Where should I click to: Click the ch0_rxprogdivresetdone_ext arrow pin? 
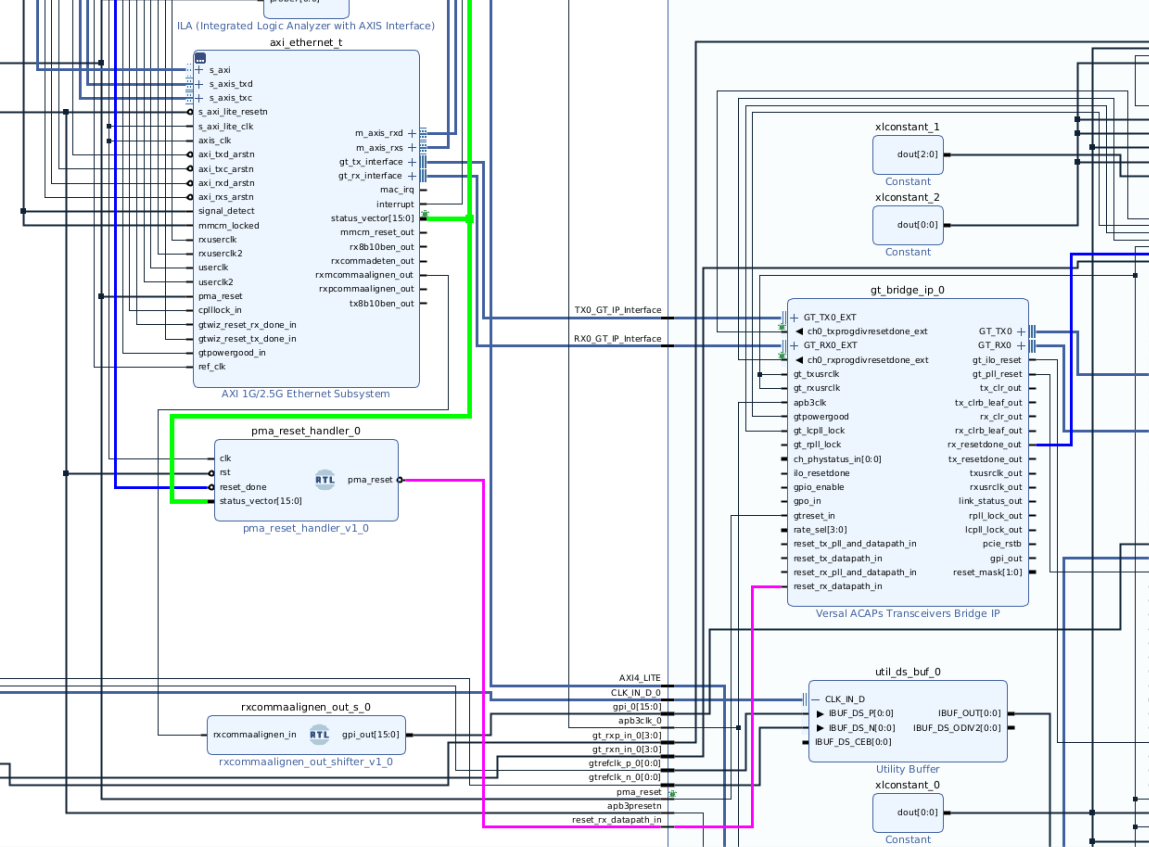point(799,360)
